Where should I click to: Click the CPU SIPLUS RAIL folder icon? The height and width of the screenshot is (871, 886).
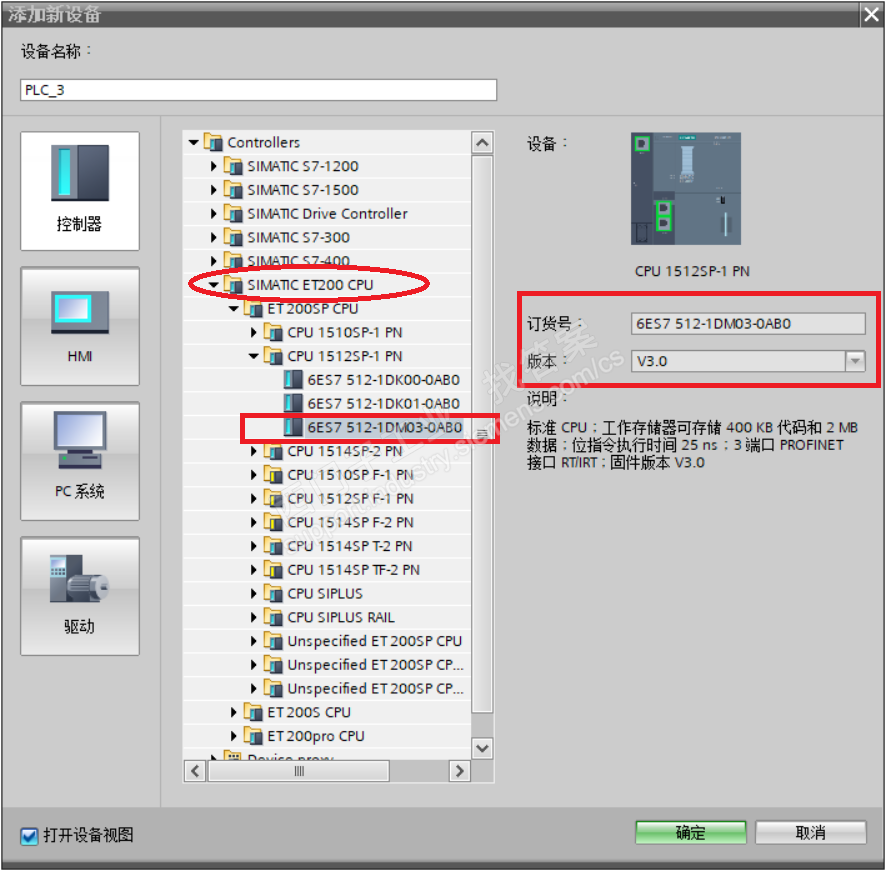(273, 617)
